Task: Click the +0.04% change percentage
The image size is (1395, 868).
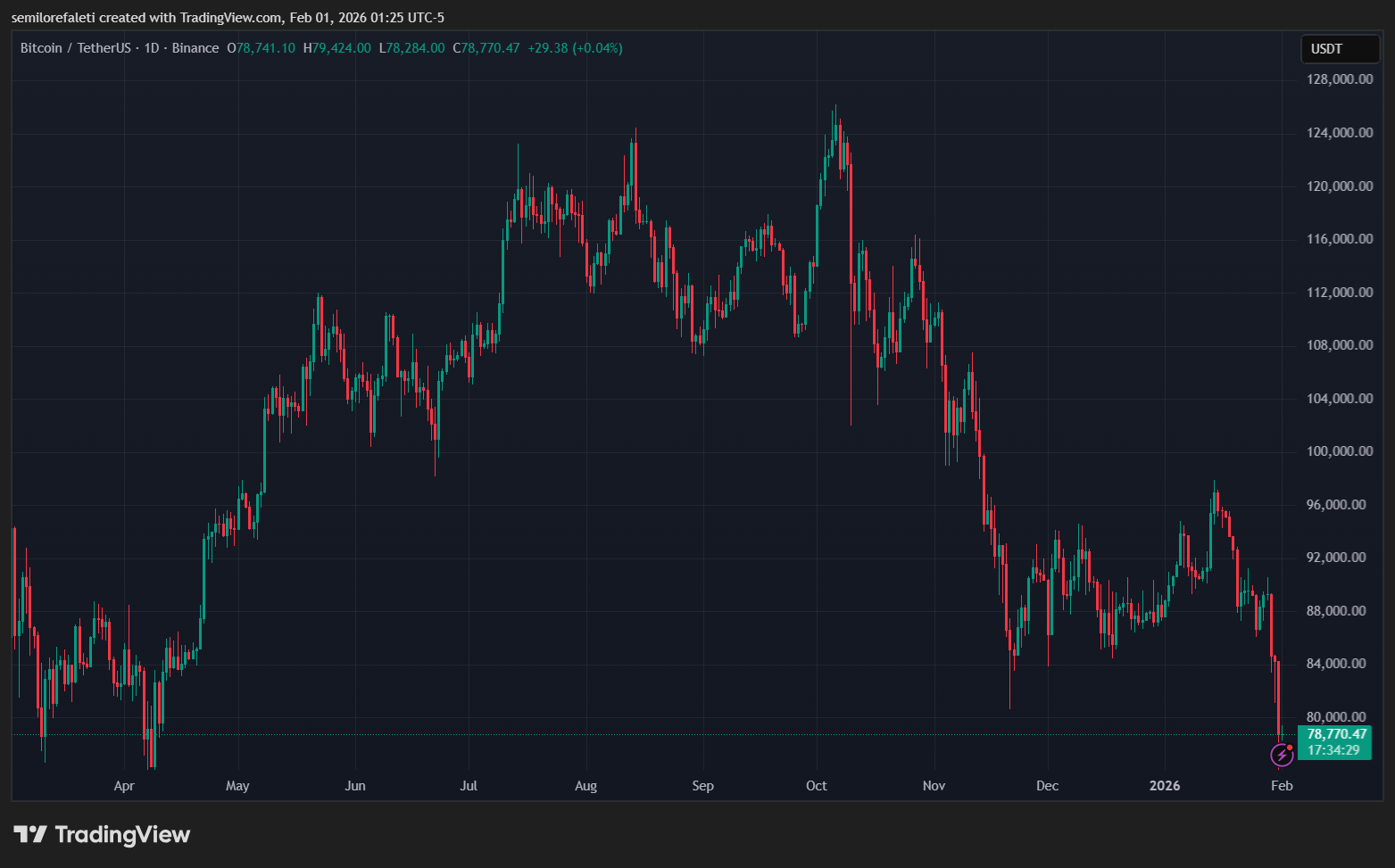Action: pyautogui.click(x=596, y=48)
